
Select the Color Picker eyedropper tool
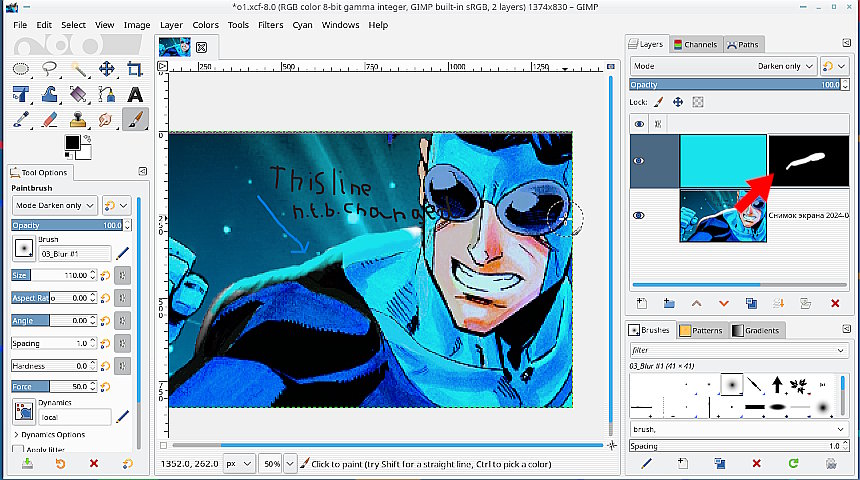[x=21, y=120]
